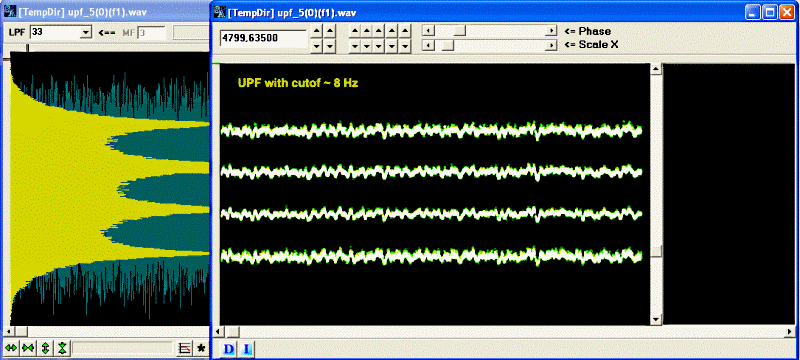Click the Phase slider thumb
This screenshot has width=800, height=360.
click(460, 31)
